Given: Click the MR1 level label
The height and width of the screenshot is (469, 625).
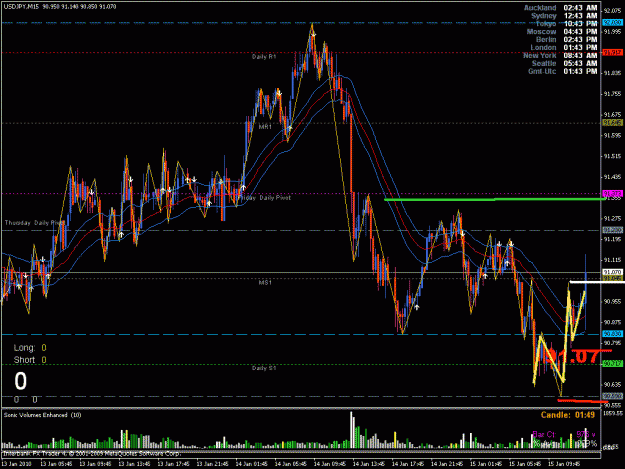Looking at the screenshot, I should point(265,127).
